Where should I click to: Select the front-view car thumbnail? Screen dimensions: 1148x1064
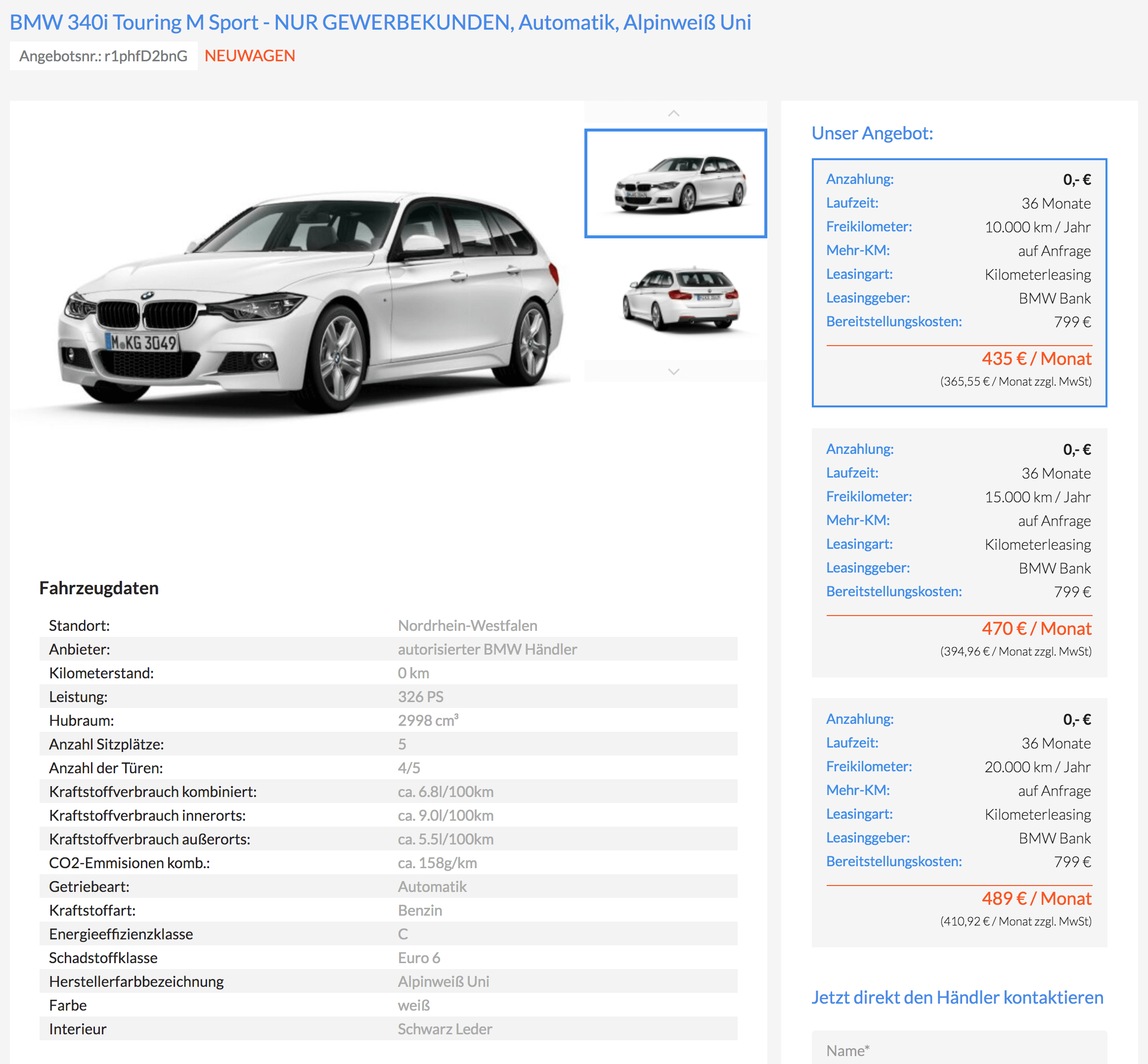click(675, 183)
